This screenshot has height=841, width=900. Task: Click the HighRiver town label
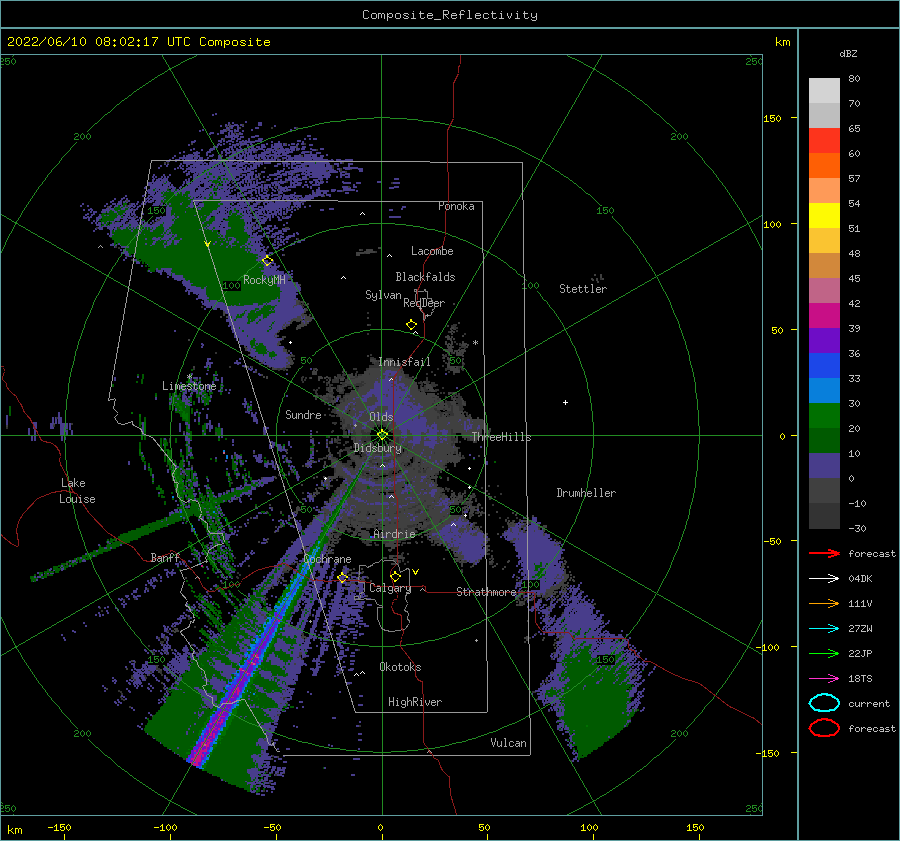click(x=415, y=702)
